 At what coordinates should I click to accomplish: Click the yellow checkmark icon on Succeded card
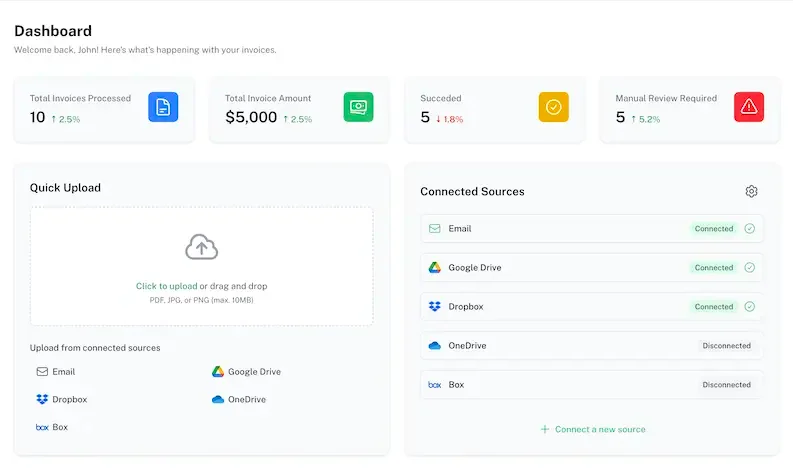coord(554,107)
